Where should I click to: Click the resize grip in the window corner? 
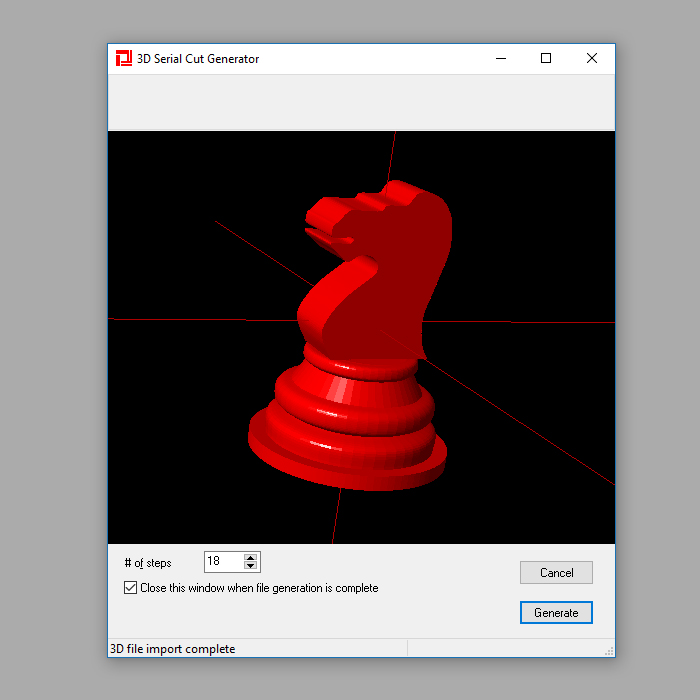pos(609,651)
